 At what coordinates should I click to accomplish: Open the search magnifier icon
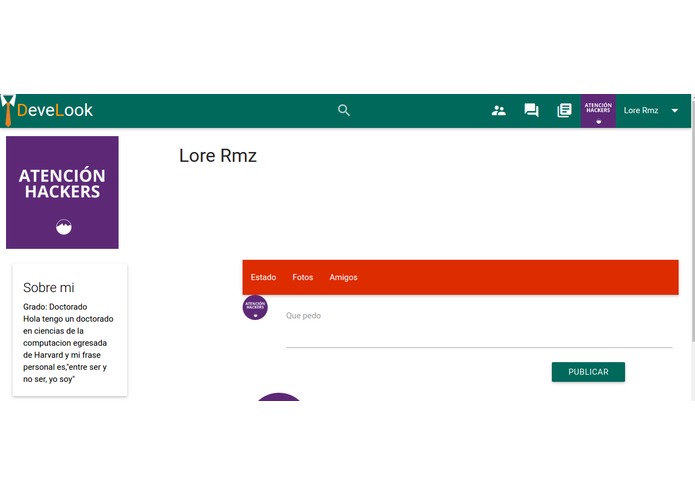point(344,110)
